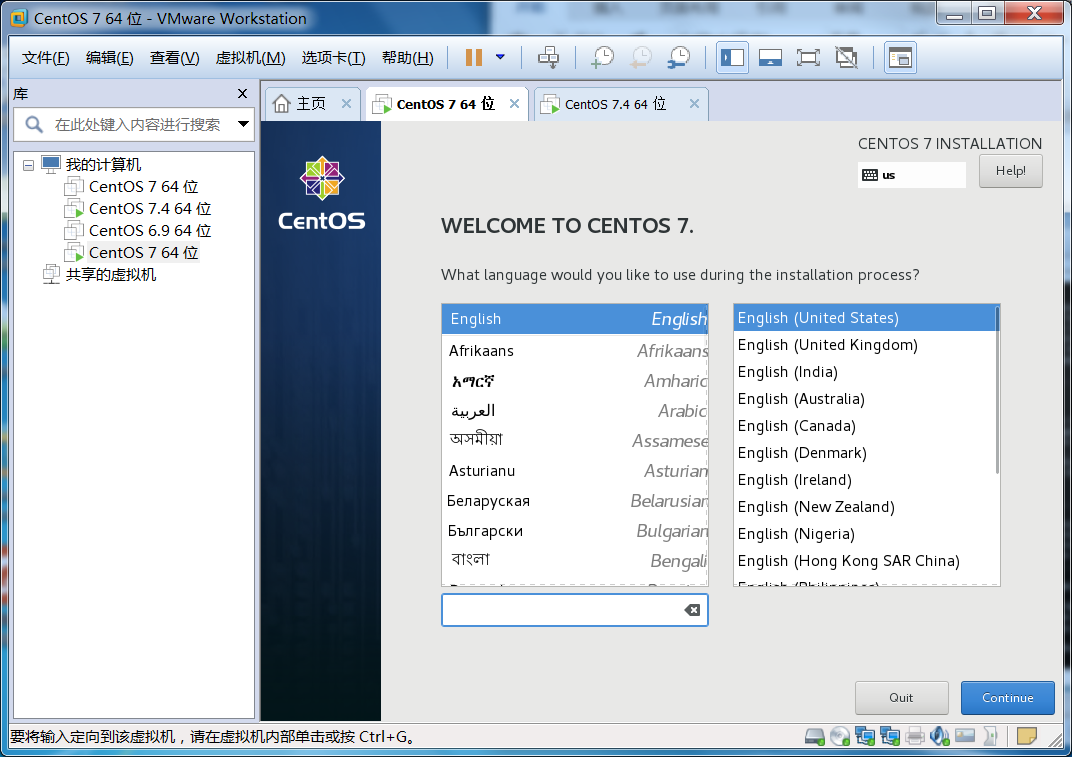
Task: Choose English (Ireland) locale
Action: tap(864, 480)
